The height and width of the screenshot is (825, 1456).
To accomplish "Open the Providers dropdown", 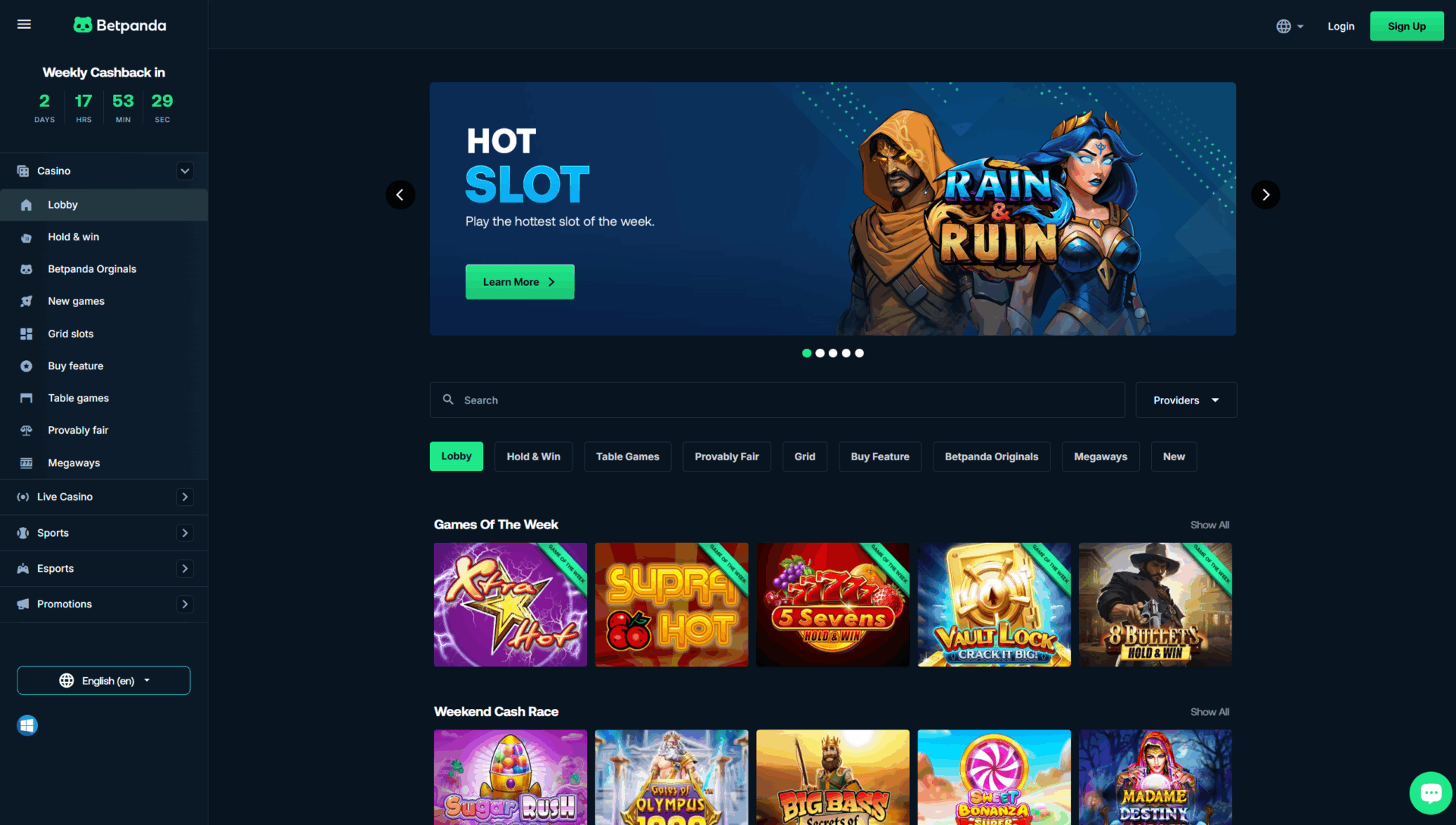I will [1186, 400].
